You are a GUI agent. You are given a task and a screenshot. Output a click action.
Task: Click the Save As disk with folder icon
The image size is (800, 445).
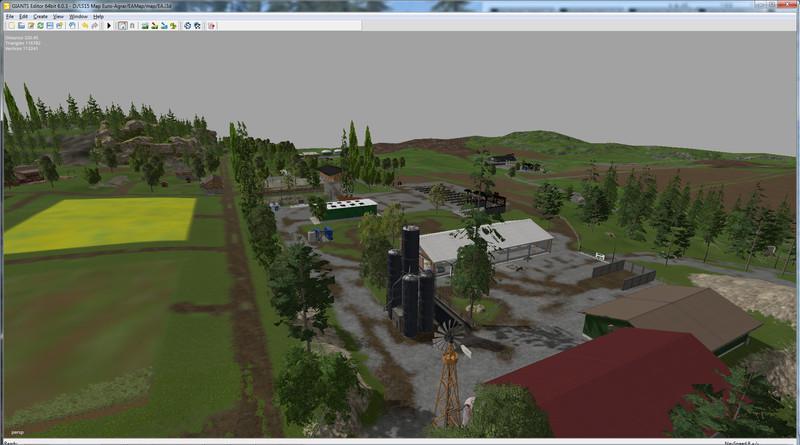[x=60, y=26]
